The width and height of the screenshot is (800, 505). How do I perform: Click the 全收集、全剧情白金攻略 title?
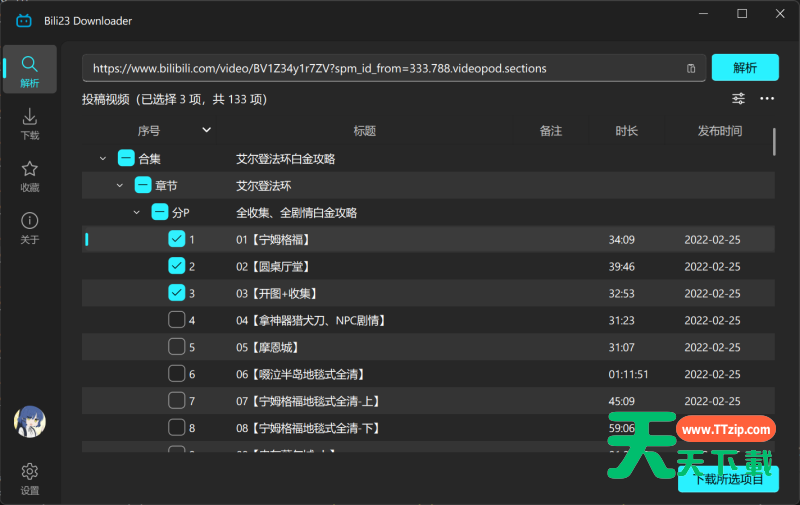pyautogui.click(x=296, y=213)
